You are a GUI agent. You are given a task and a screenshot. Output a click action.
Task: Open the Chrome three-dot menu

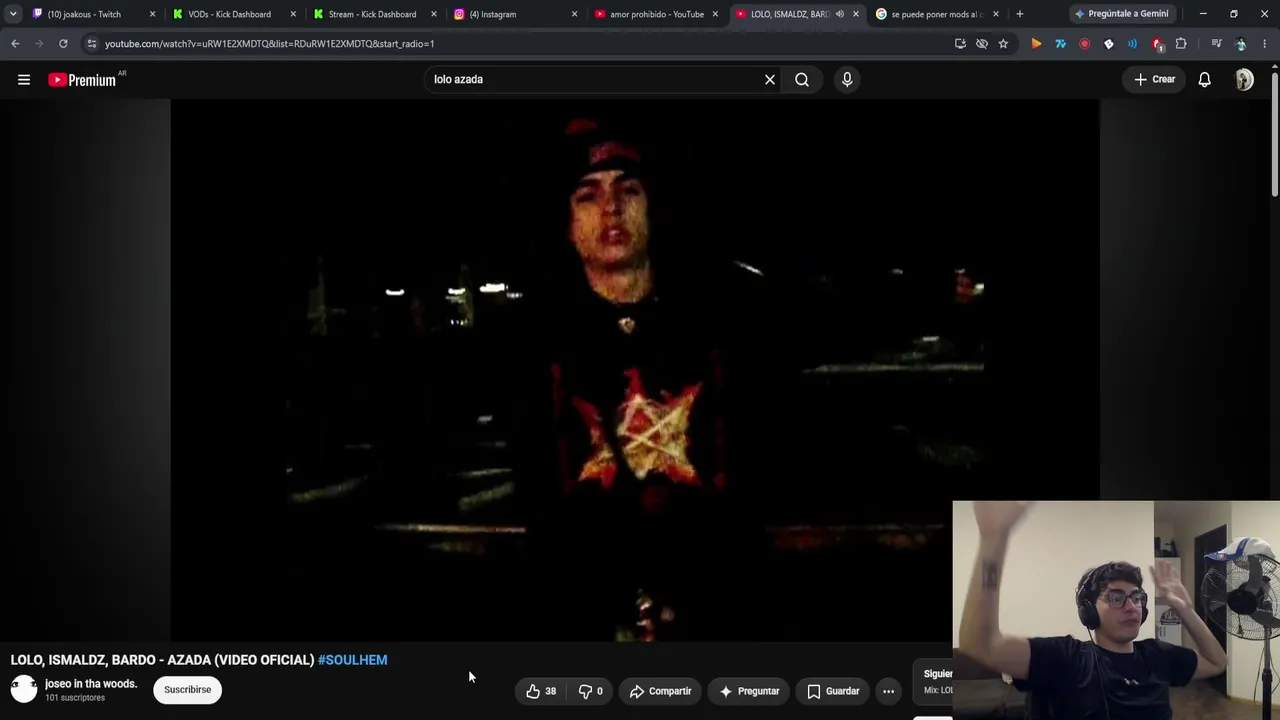(1265, 44)
